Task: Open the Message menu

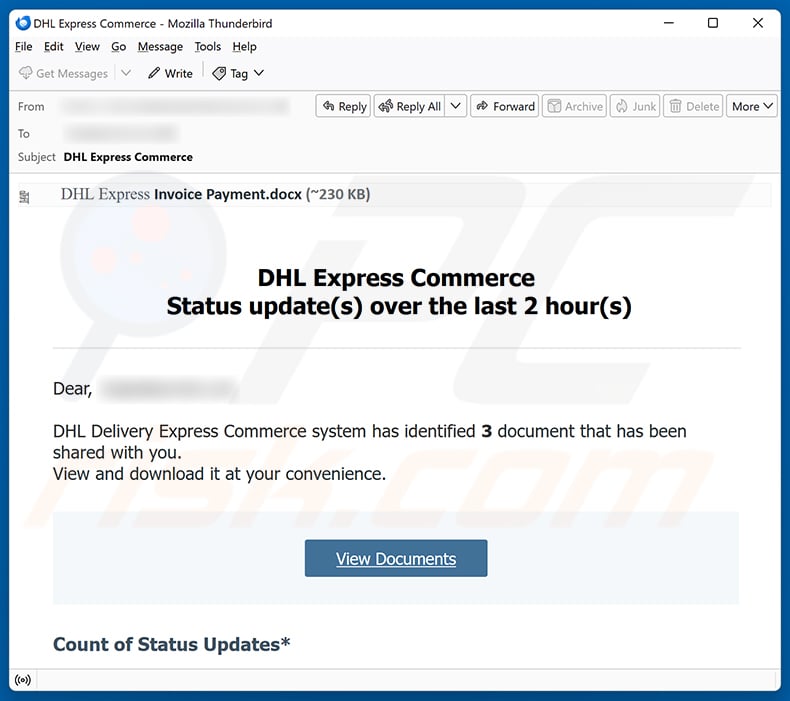Action: click(160, 47)
